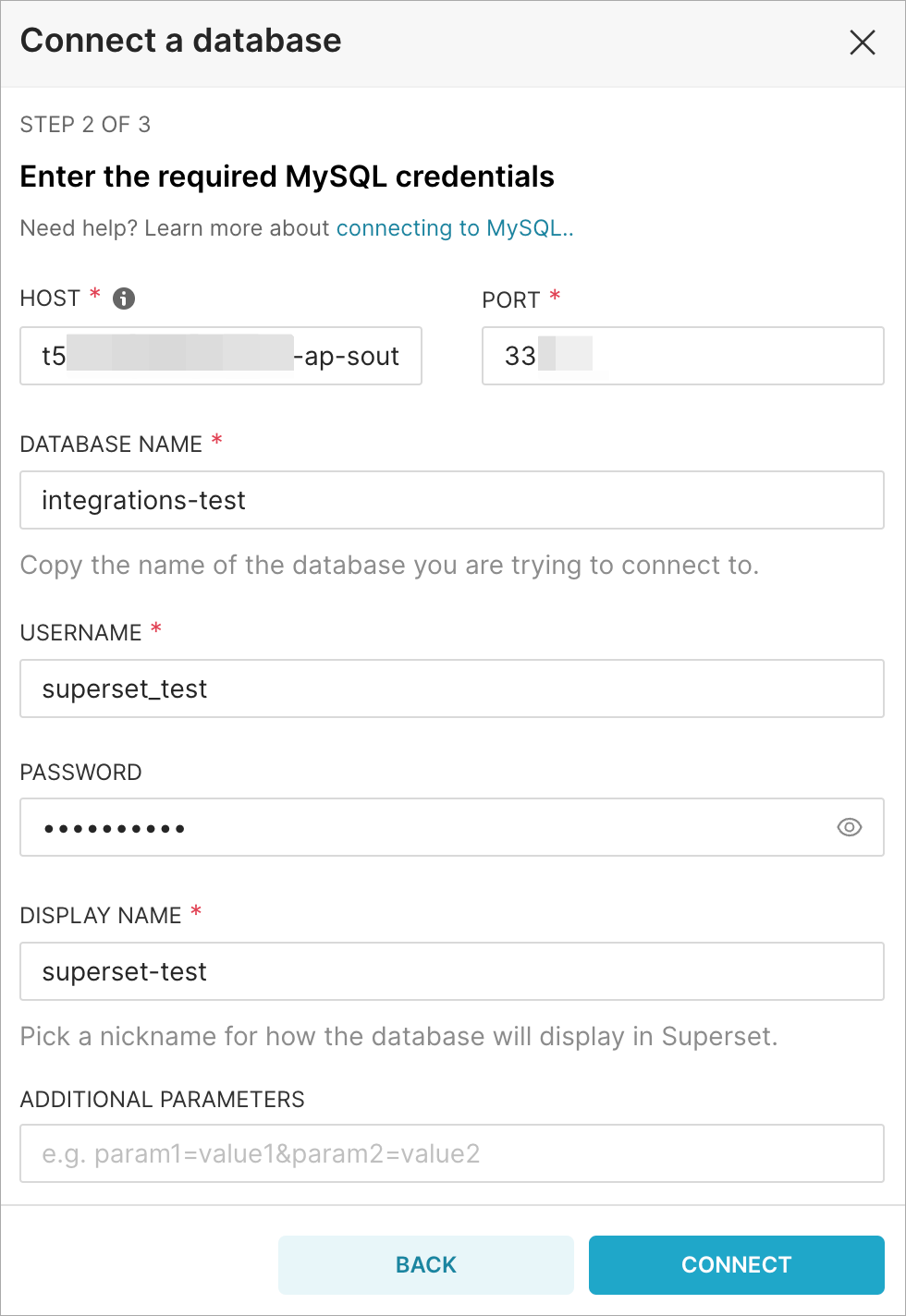This screenshot has width=906, height=1316.
Task: Click the helper text under DISPLAY NAME
Action: (x=400, y=1036)
